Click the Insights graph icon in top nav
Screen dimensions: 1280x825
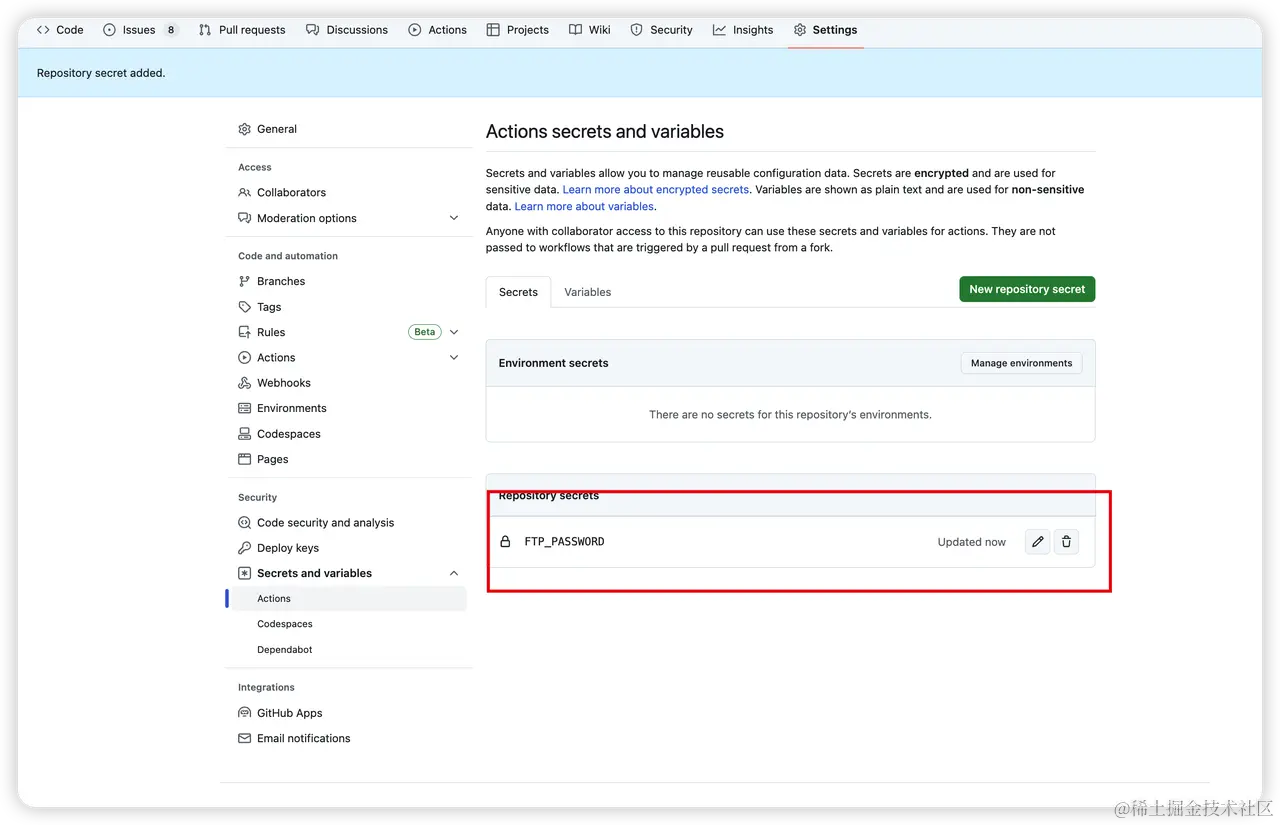click(x=719, y=30)
